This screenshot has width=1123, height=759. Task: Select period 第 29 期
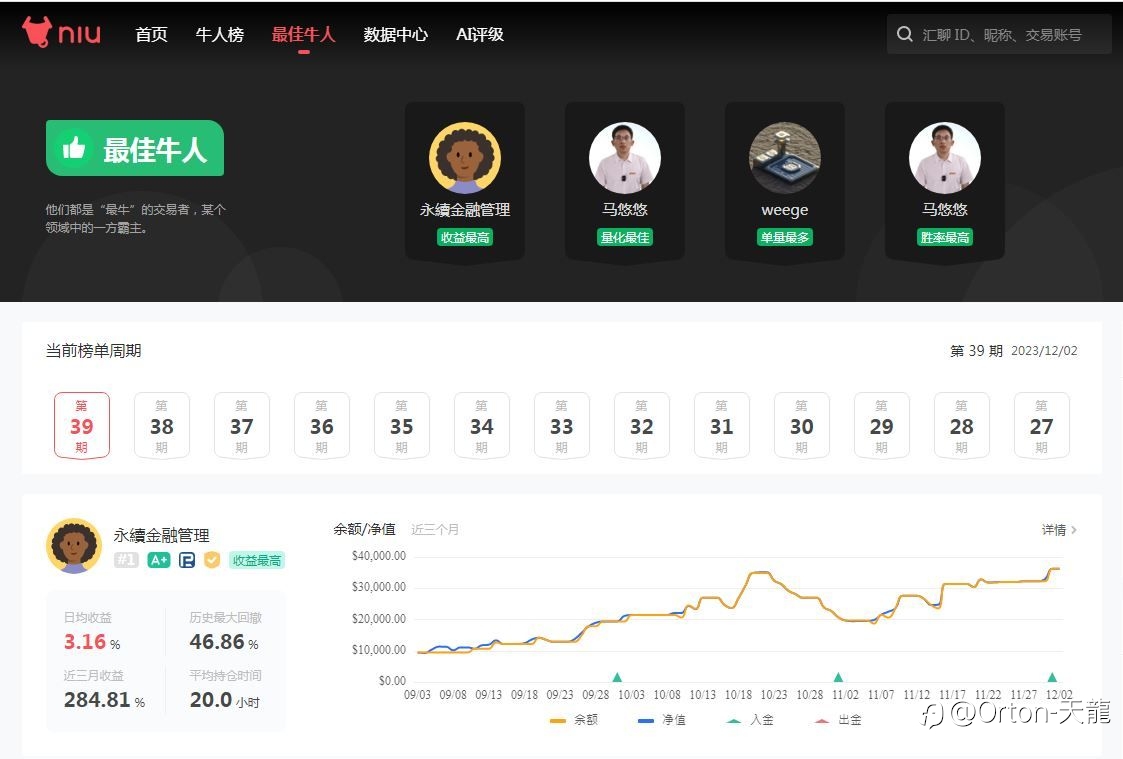point(882,425)
